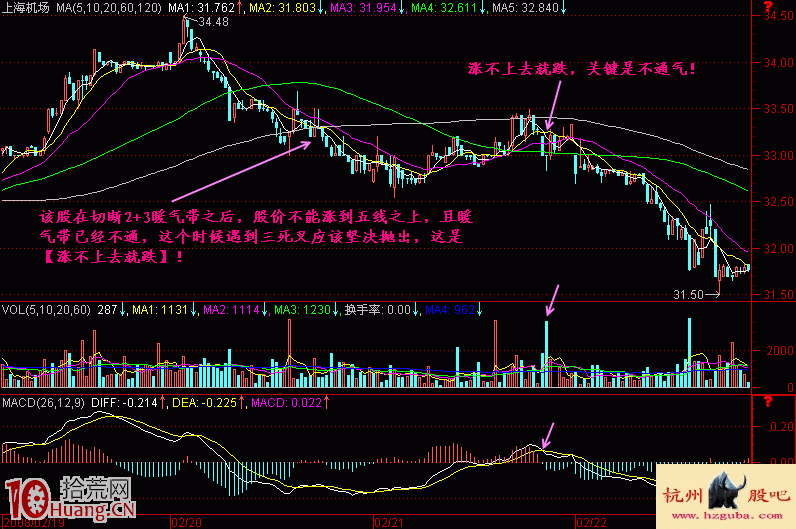Click the magenta MACD: 0.022 value

286,403
